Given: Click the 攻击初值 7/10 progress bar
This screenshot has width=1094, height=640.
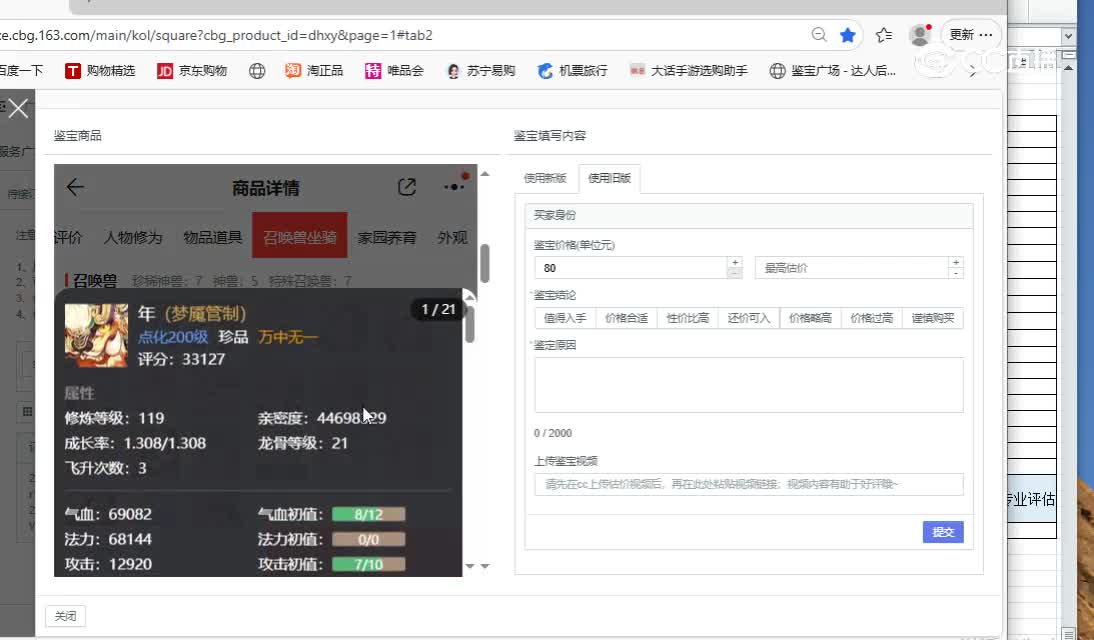Looking at the screenshot, I should point(368,565).
